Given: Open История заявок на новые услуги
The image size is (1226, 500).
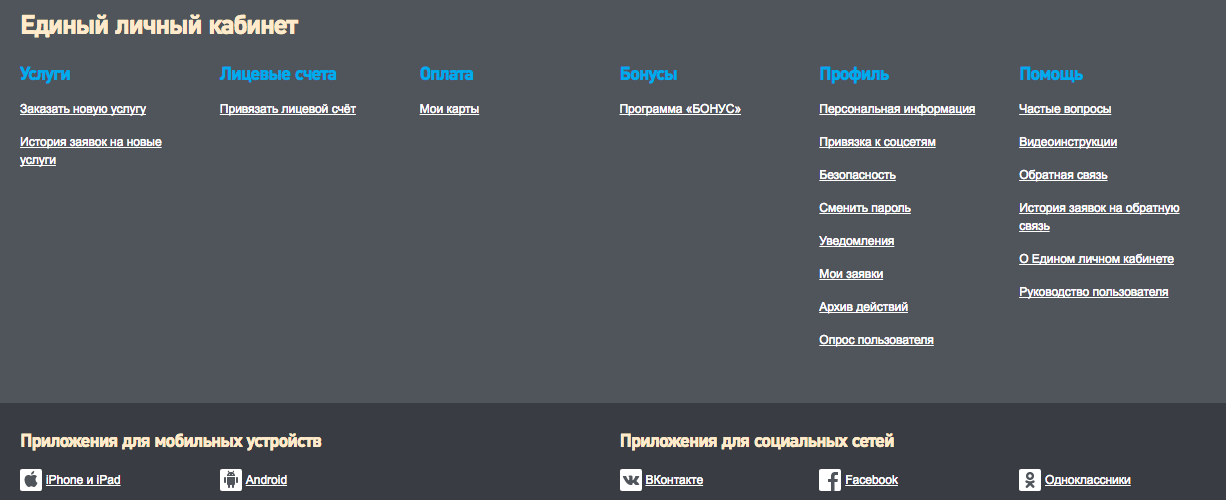Looking at the screenshot, I should [91, 151].
